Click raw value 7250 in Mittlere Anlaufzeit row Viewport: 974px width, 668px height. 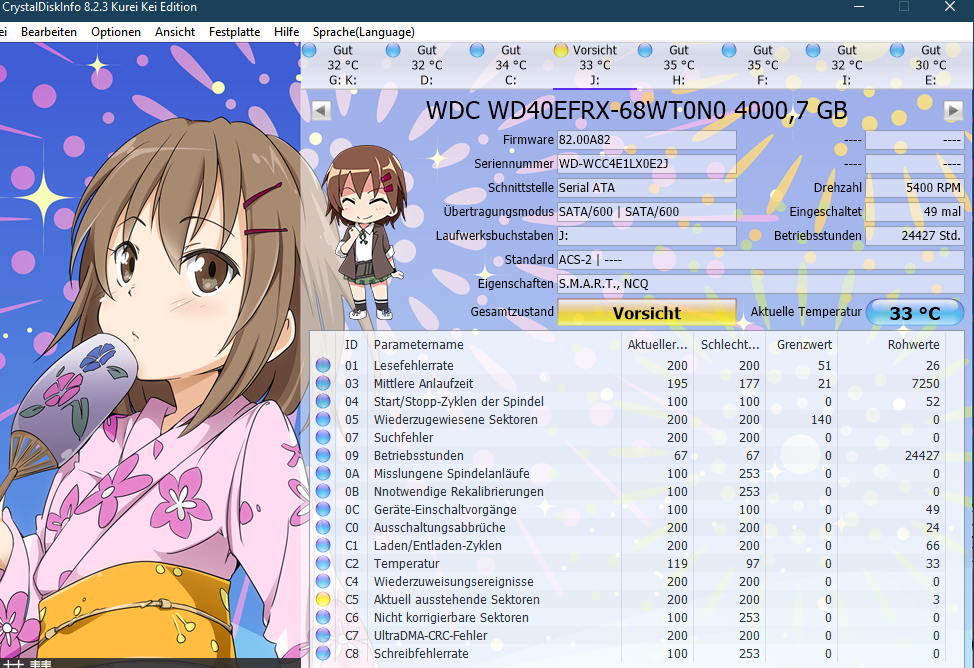[x=926, y=383]
